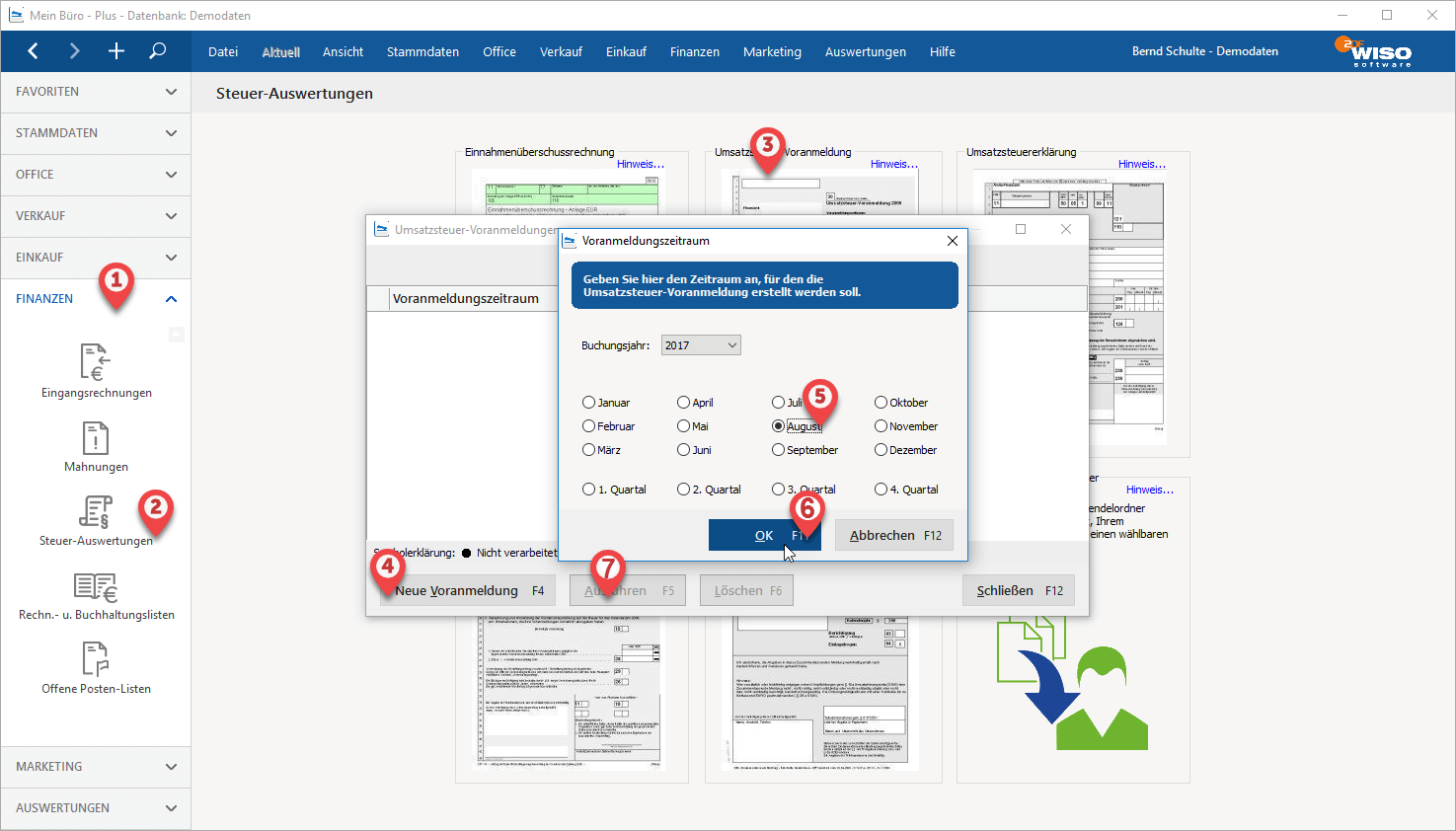Open Hinweis link for Einnahmenüberschussrechnung
This screenshot has width=1456, height=831.
point(641,164)
